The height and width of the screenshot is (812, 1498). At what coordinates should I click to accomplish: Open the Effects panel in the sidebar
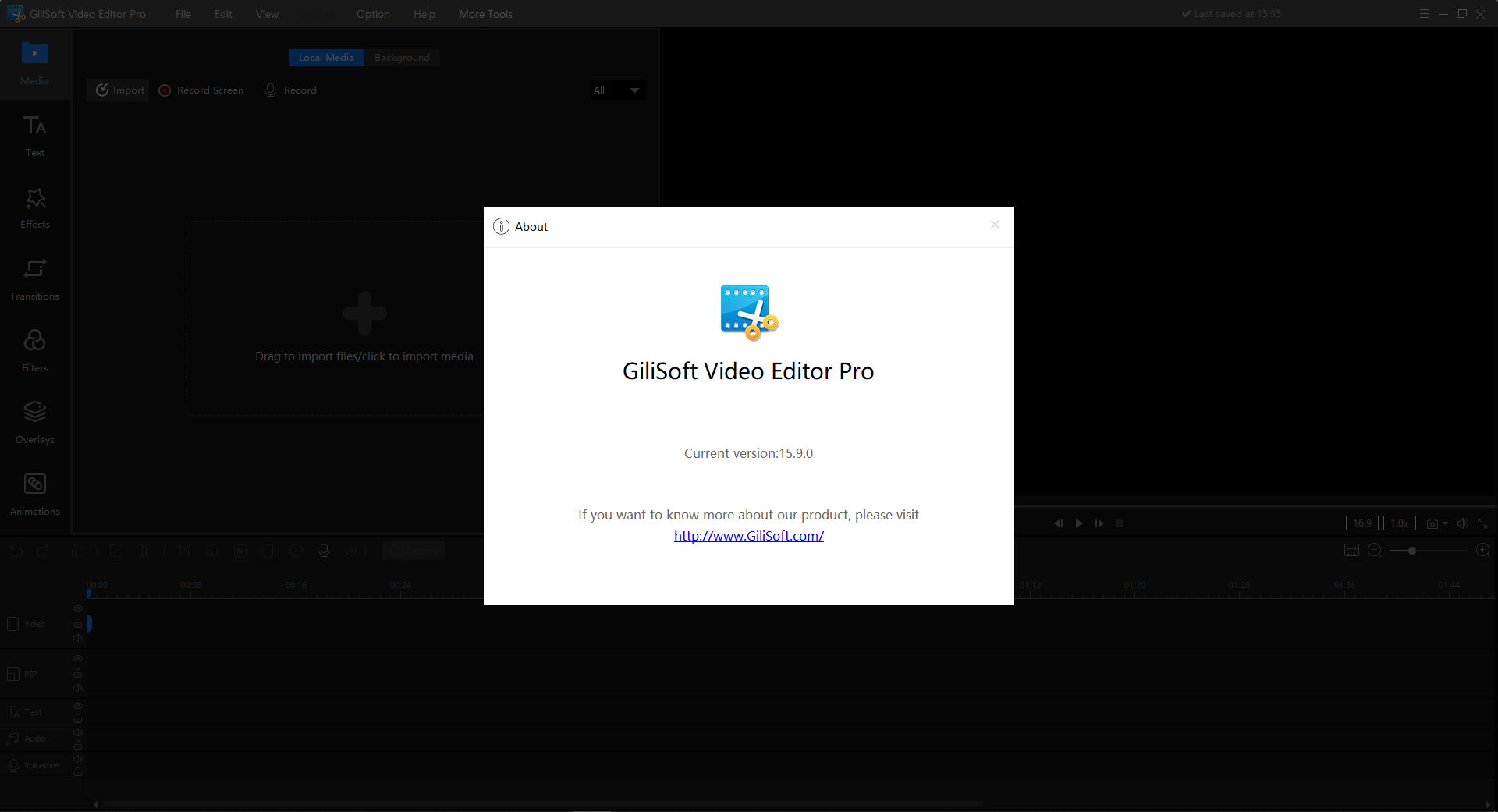click(x=35, y=207)
